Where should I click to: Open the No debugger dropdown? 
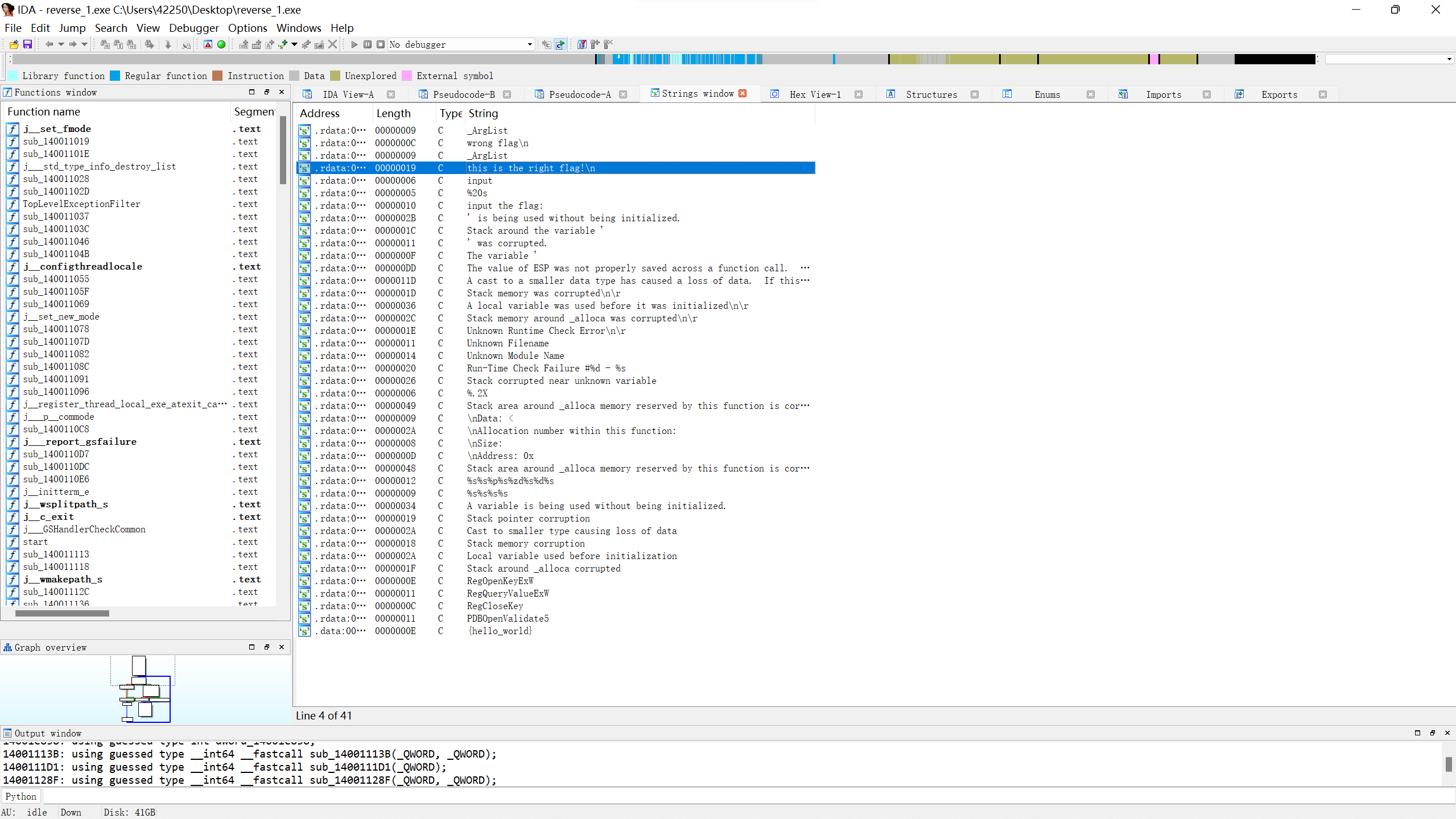(x=529, y=44)
